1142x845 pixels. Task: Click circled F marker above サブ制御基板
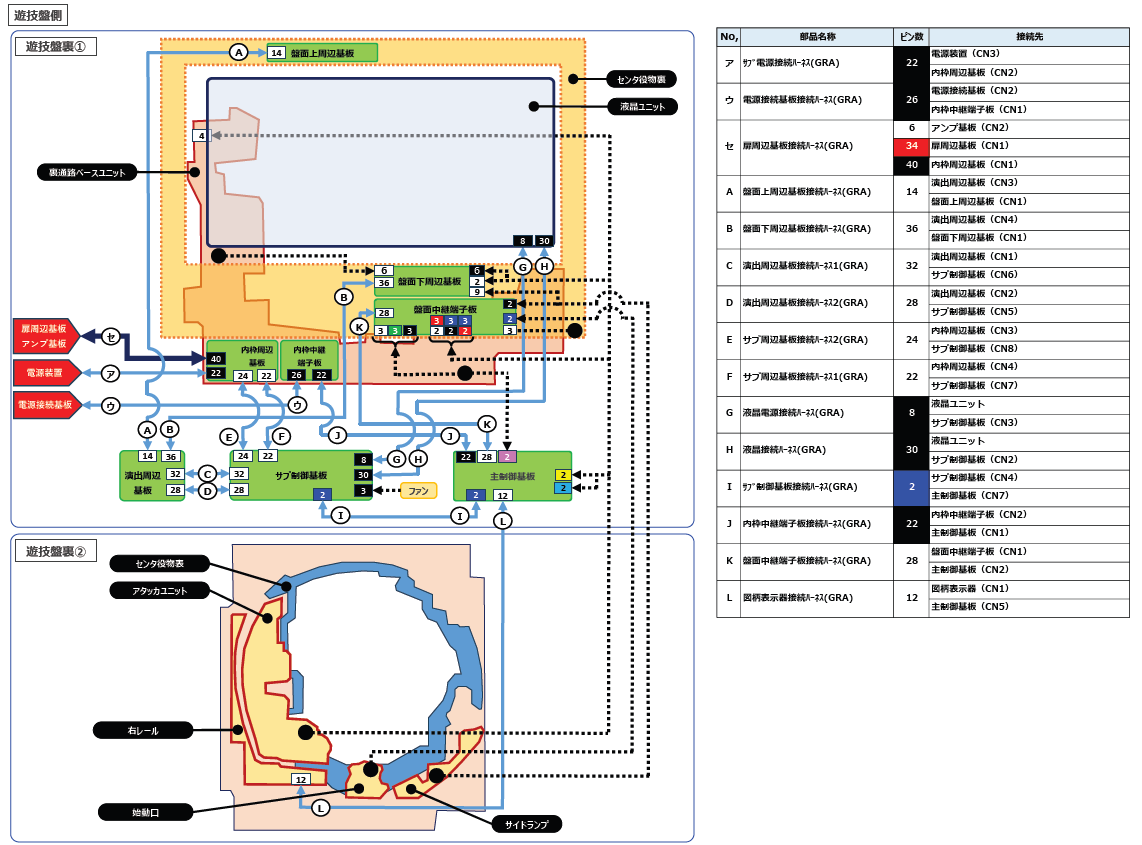[x=281, y=436]
